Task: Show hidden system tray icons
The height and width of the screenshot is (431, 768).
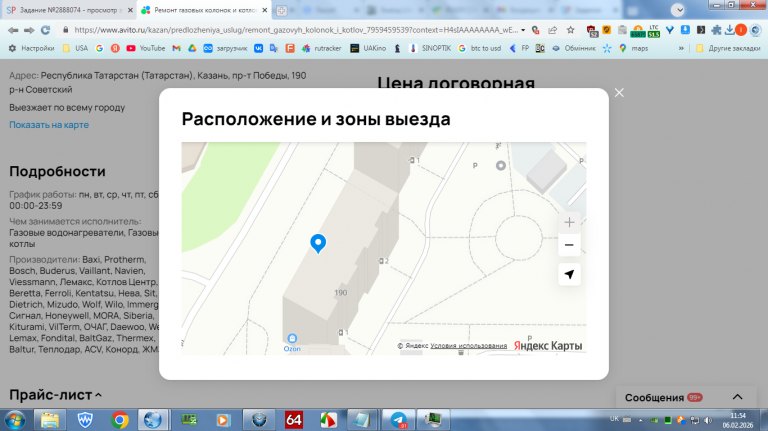Action: pyautogui.click(x=641, y=420)
